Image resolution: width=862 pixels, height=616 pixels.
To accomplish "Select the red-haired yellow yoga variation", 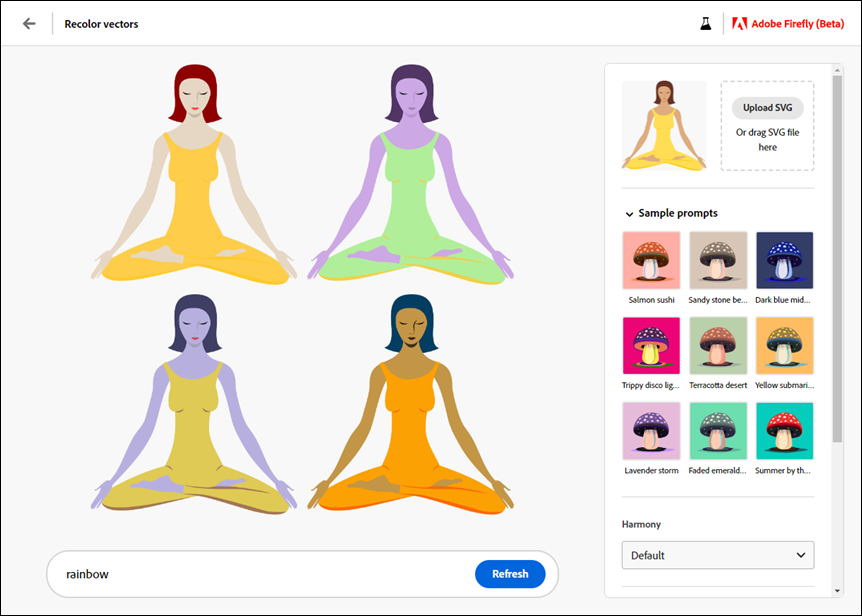I will click(x=194, y=173).
